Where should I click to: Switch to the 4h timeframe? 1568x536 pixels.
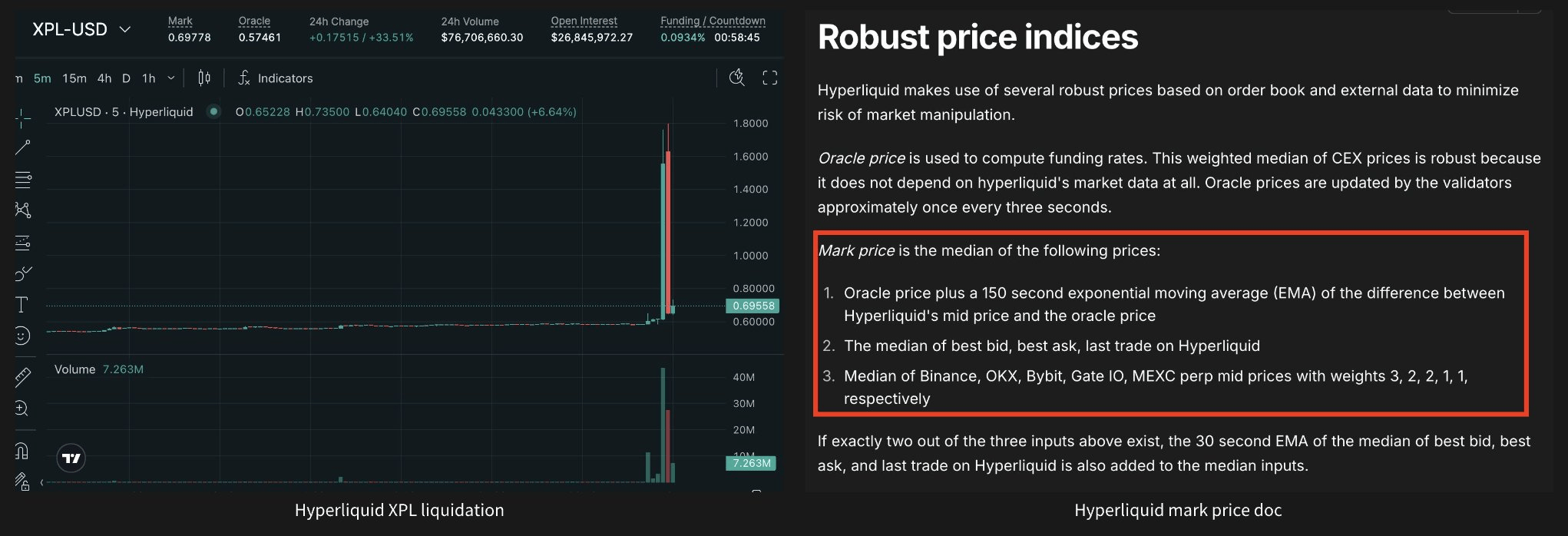pyautogui.click(x=104, y=78)
